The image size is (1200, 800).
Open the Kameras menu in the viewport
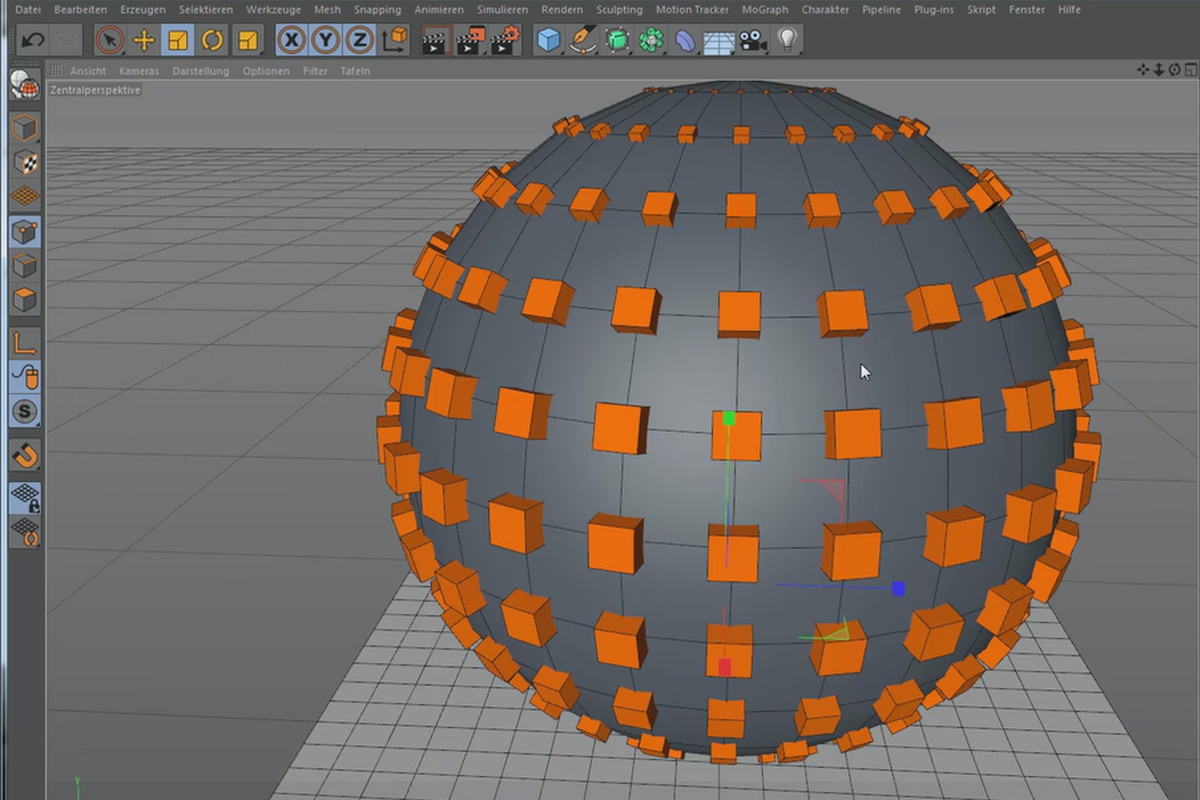(139, 71)
